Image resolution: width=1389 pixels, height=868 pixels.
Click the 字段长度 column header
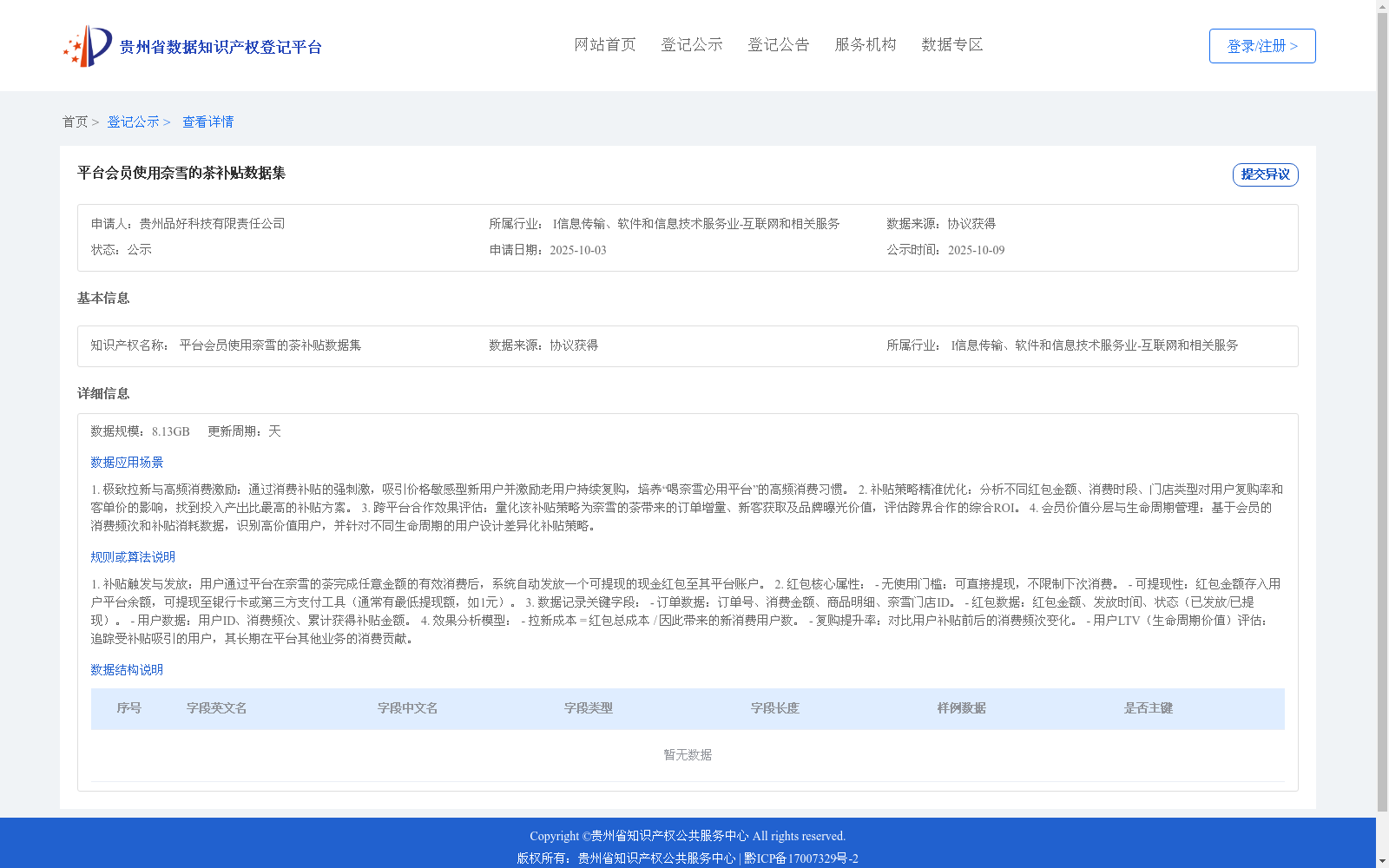click(x=775, y=708)
